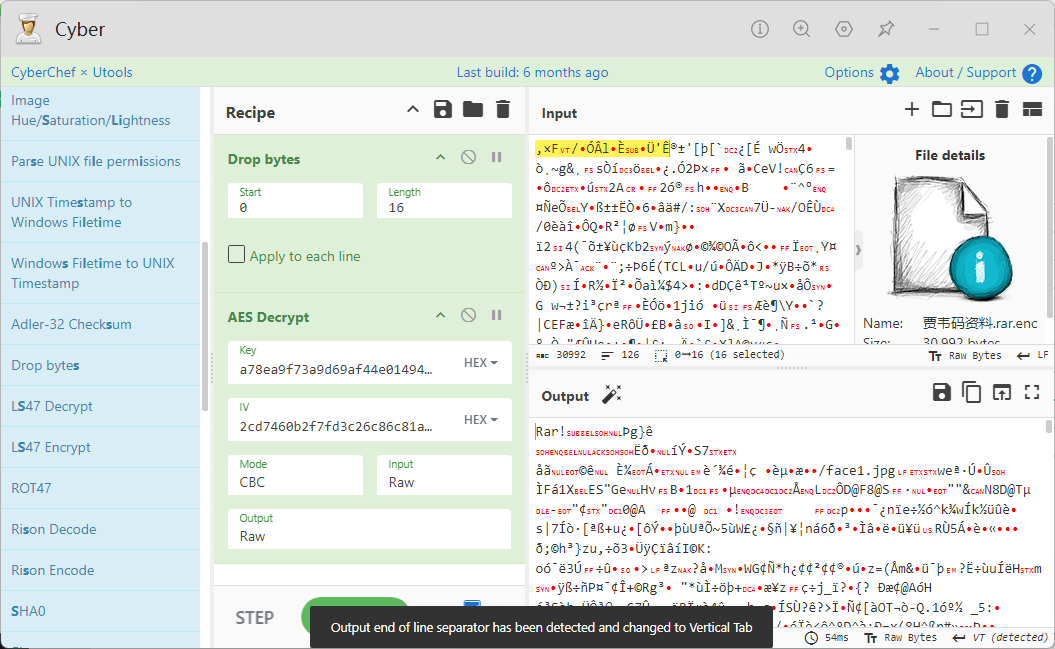The width and height of the screenshot is (1055, 649).
Task: Collapse the File details panel with side arrow
Action: pos(858,250)
